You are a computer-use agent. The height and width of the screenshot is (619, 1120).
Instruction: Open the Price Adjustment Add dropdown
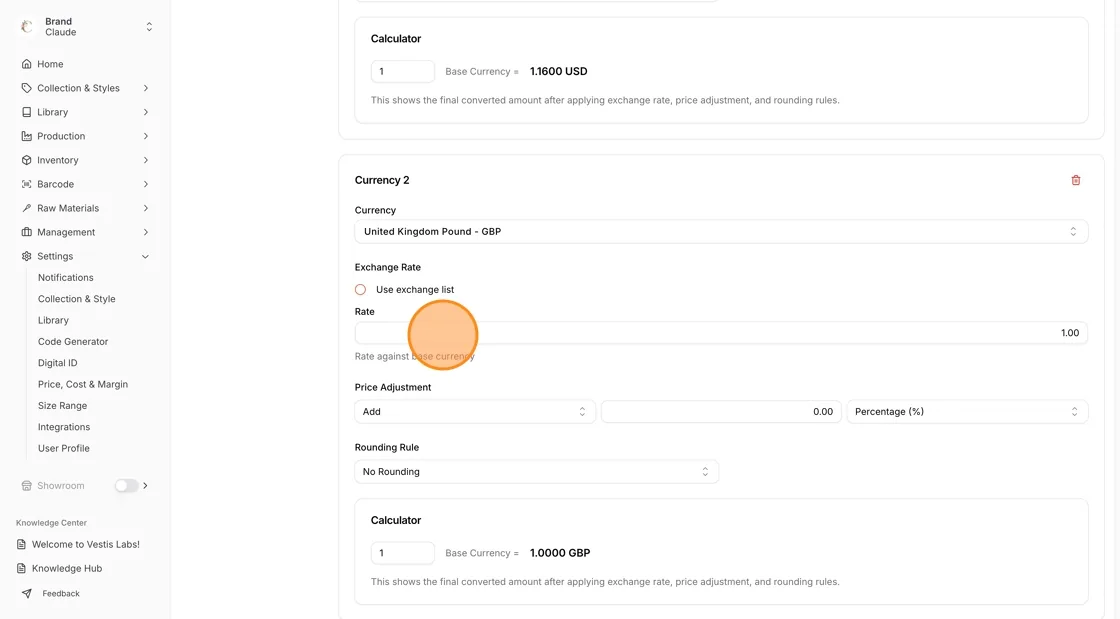tap(475, 411)
